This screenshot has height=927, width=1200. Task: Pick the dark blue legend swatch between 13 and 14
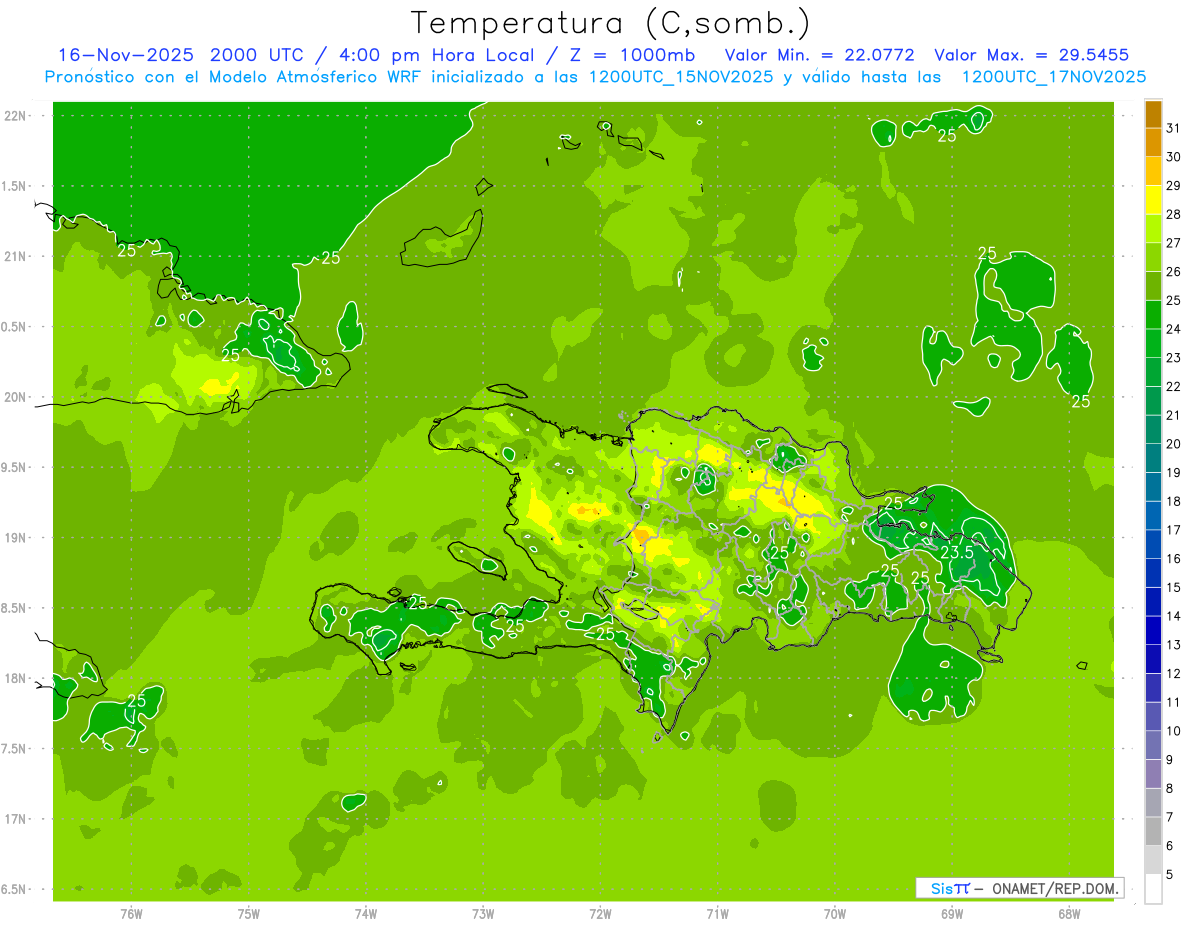pyautogui.click(x=1153, y=630)
